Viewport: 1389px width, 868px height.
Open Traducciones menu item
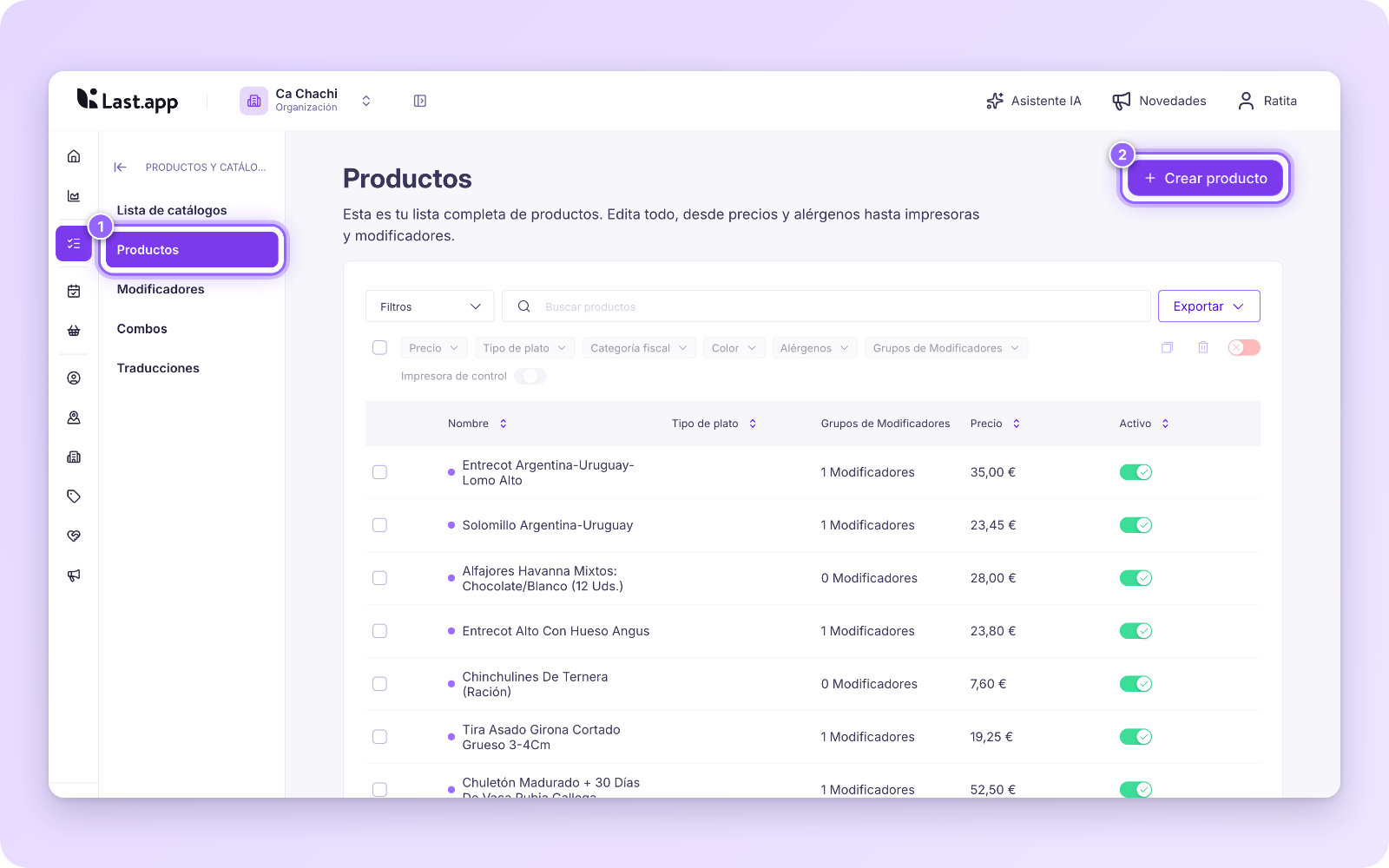tap(158, 368)
